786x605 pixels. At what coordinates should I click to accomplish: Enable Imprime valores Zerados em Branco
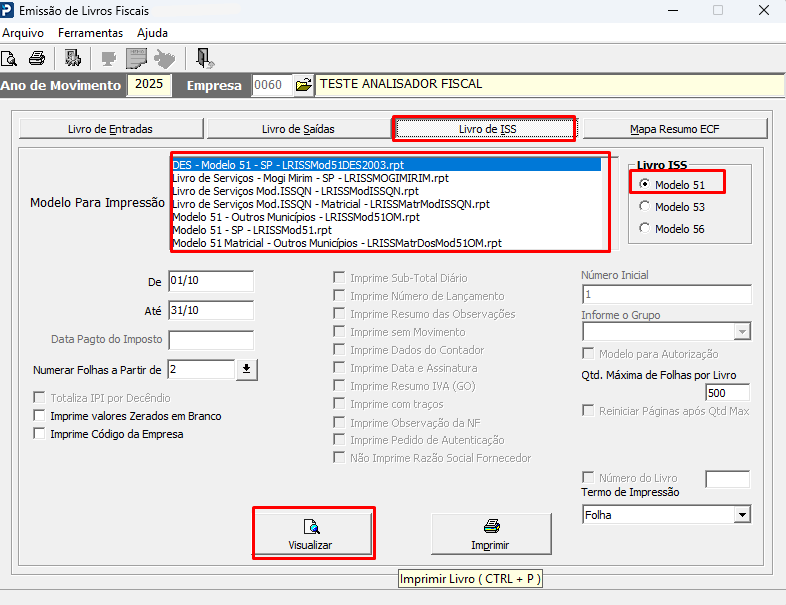click(x=39, y=415)
